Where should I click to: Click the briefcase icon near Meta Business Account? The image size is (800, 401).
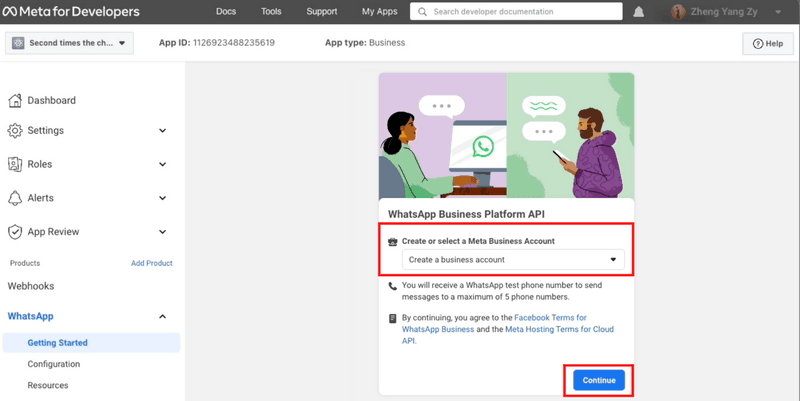point(392,241)
